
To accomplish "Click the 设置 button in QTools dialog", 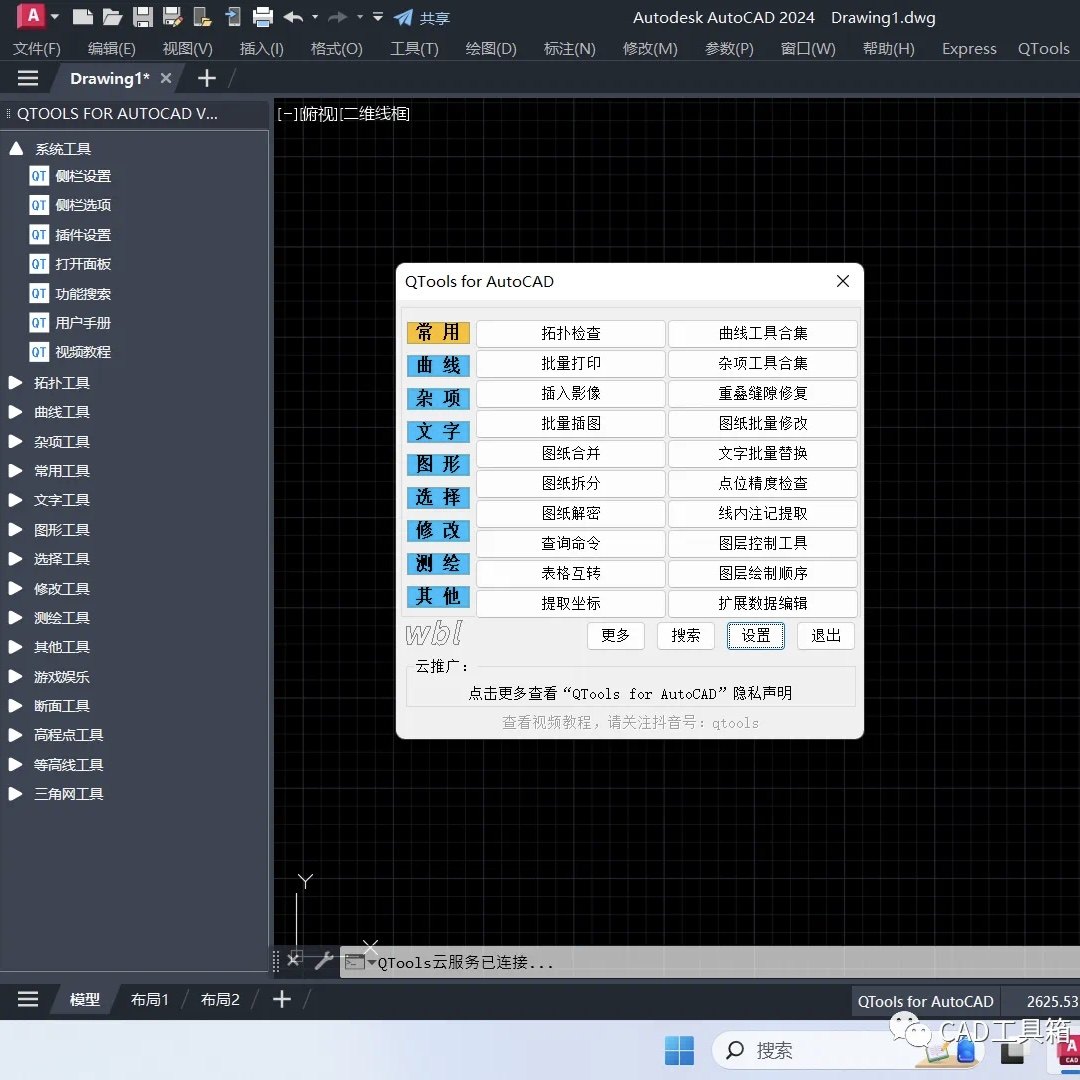I will click(x=755, y=636).
